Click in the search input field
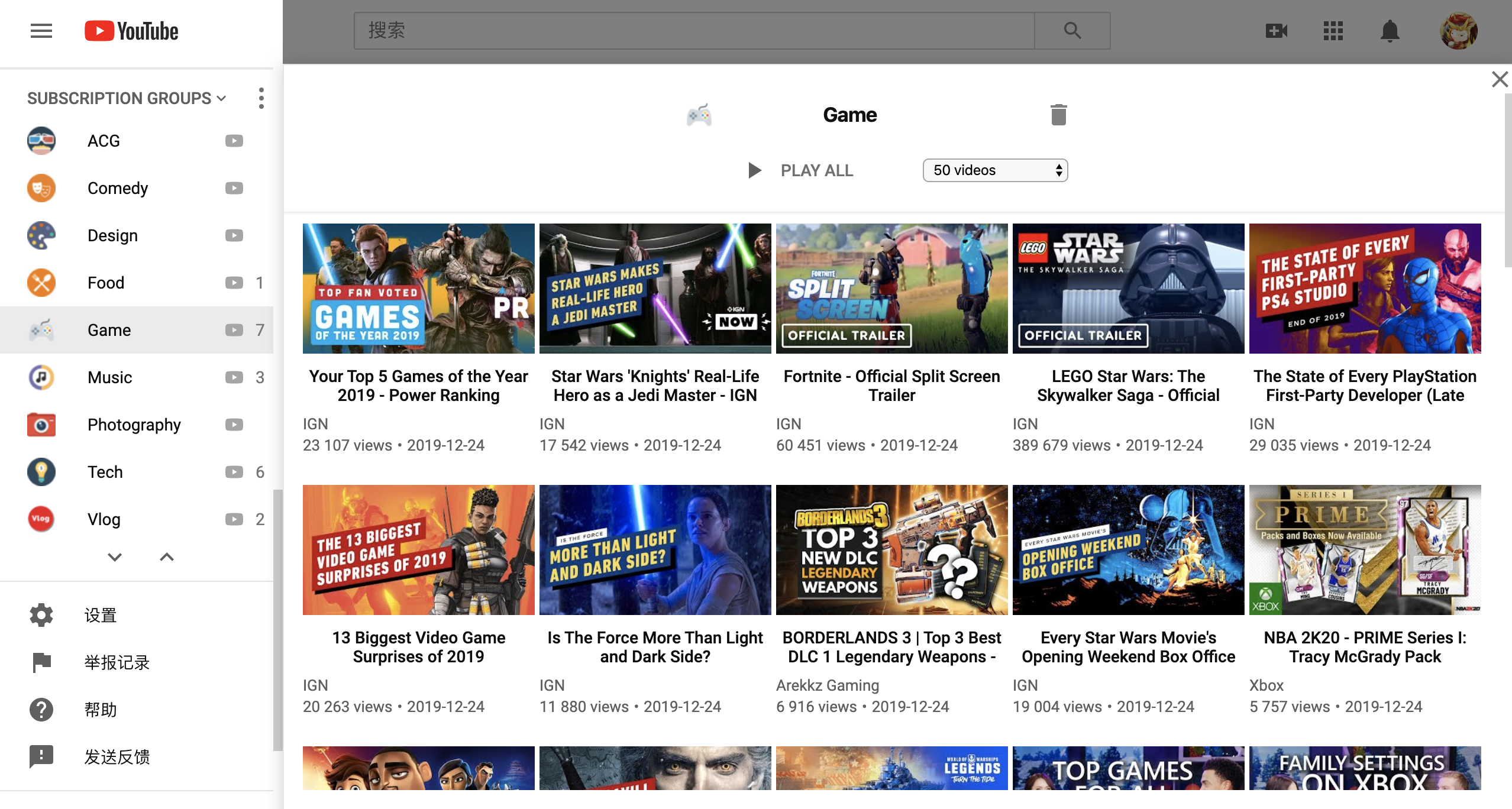The width and height of the screenshot is (1512, 809). [x=694, y=31]
